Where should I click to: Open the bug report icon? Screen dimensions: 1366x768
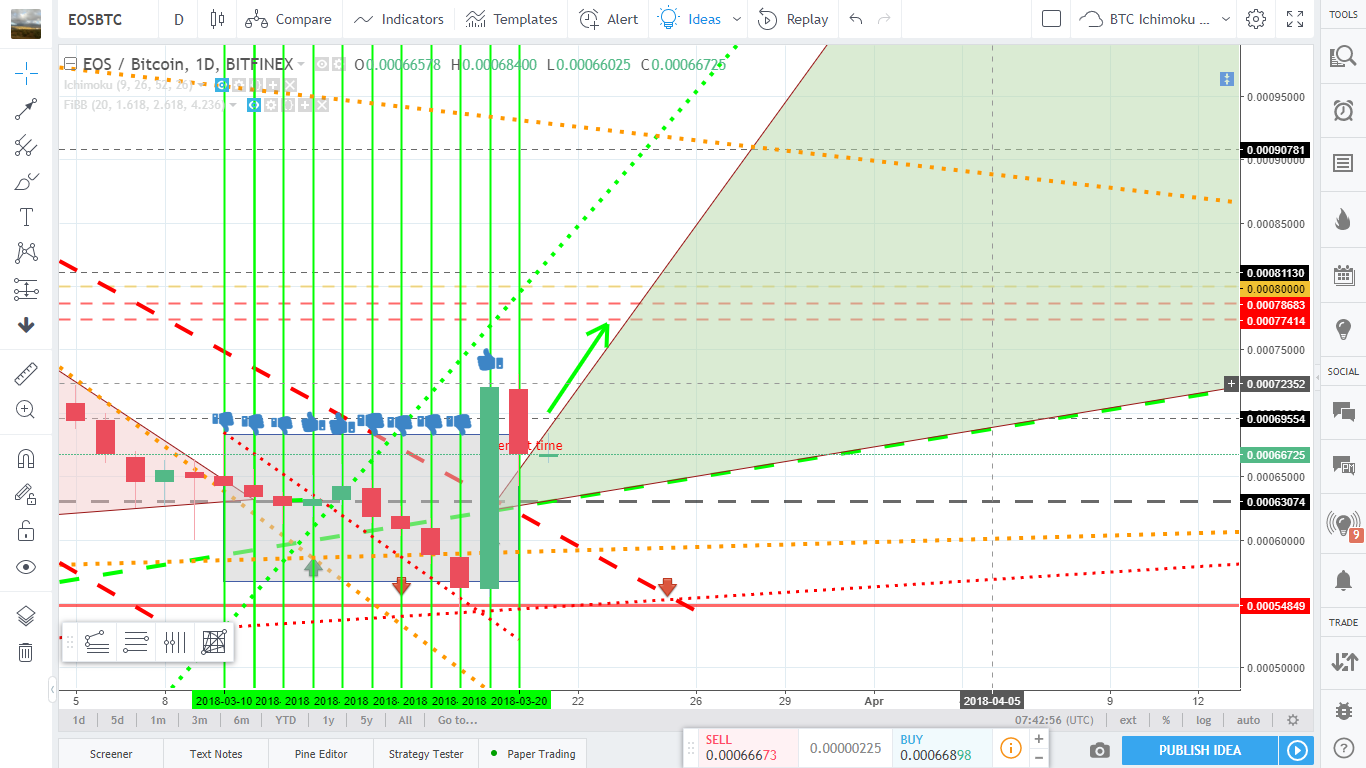pyautogui.click(x=1343, y=710)
